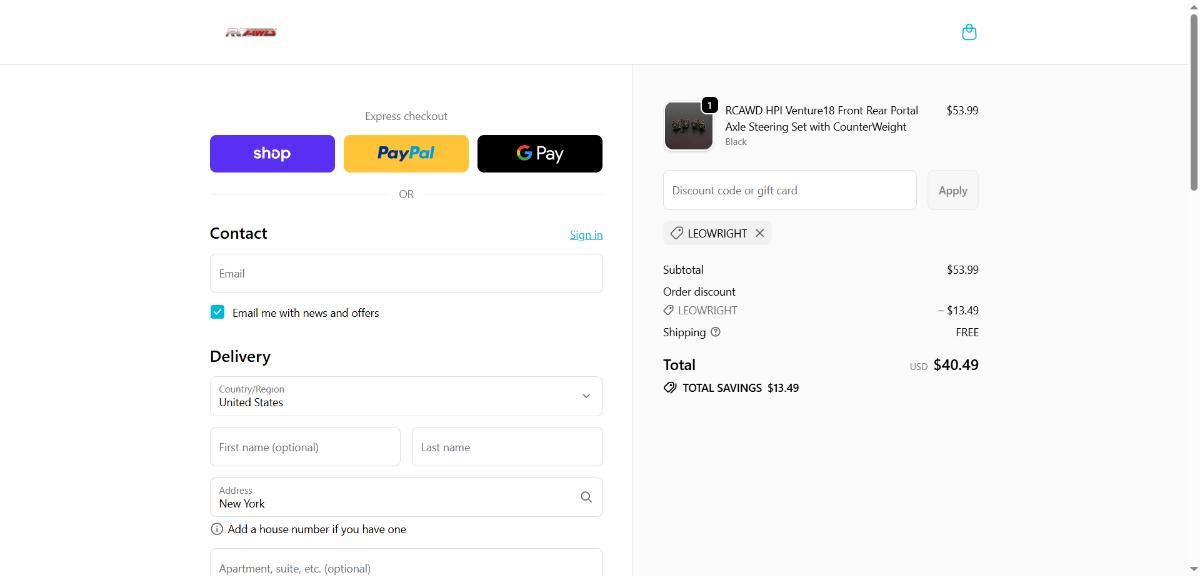Click the Address field showing New York
The width and height of the screenshot is (1200, 576).
(390, 497)
